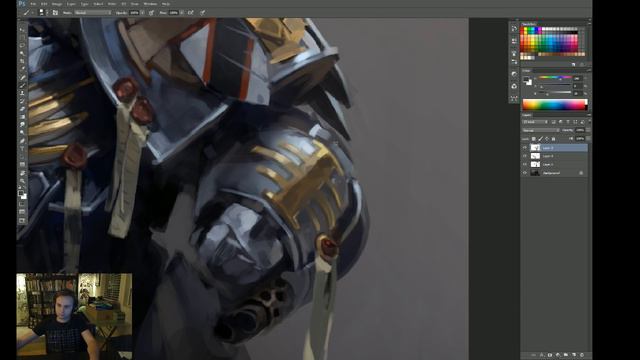Toggle pressure for size button
The height and width of the screenshot is (360, 640).
click(x=202, y=13)
